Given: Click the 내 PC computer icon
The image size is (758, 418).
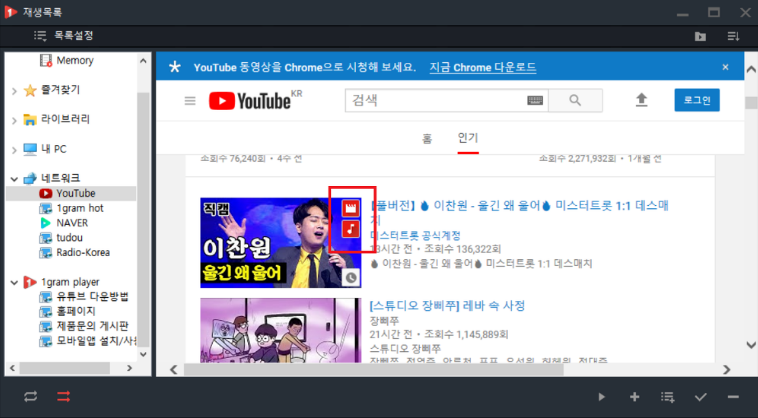Looking at the screenshot, I should (x=30, y=149).
